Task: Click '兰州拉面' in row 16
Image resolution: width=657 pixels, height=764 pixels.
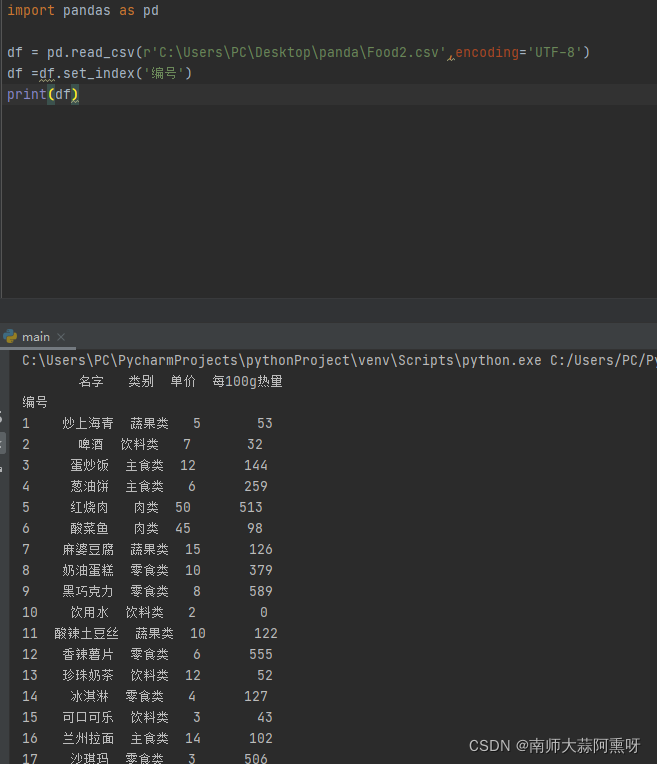Action: 88,738
